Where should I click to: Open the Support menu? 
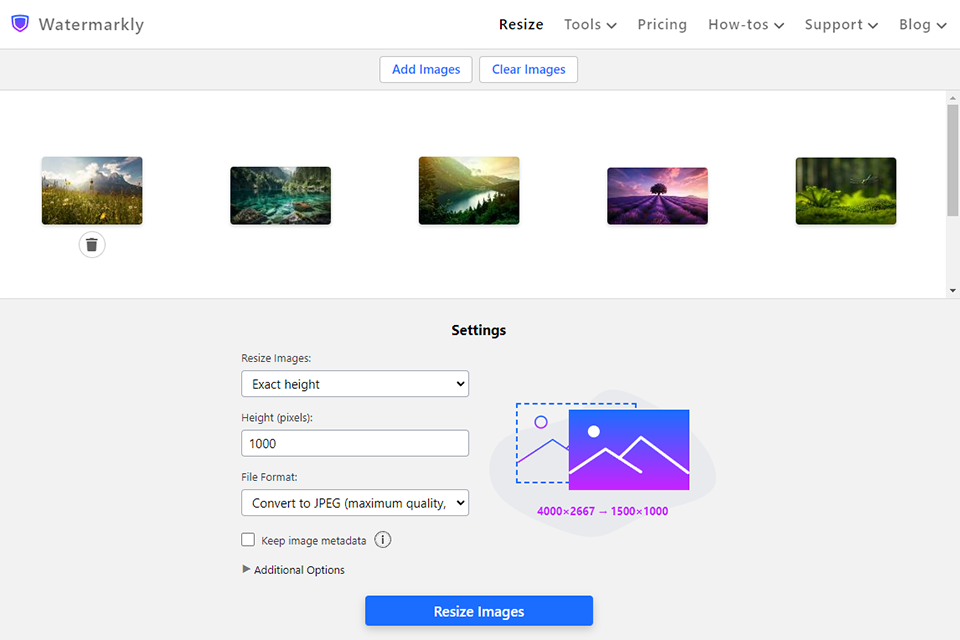pos(841,24)
